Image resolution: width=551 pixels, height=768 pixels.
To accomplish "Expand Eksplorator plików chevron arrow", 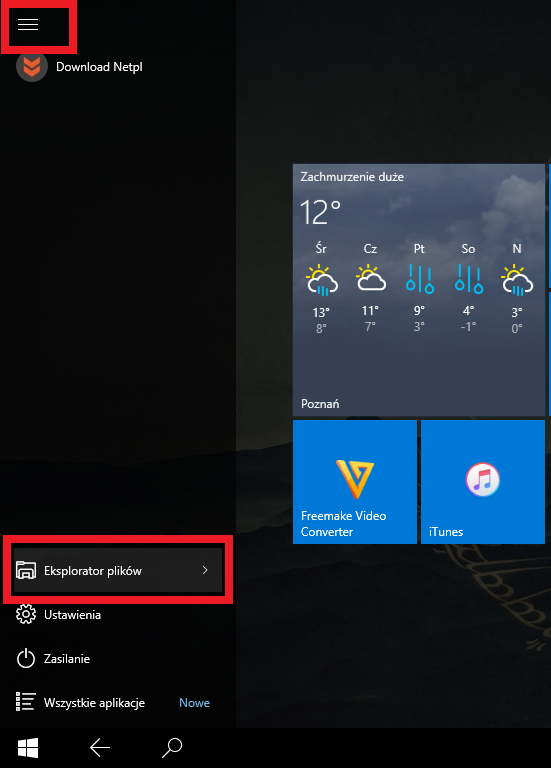I will pyautogui.click(x=205, y=570).
